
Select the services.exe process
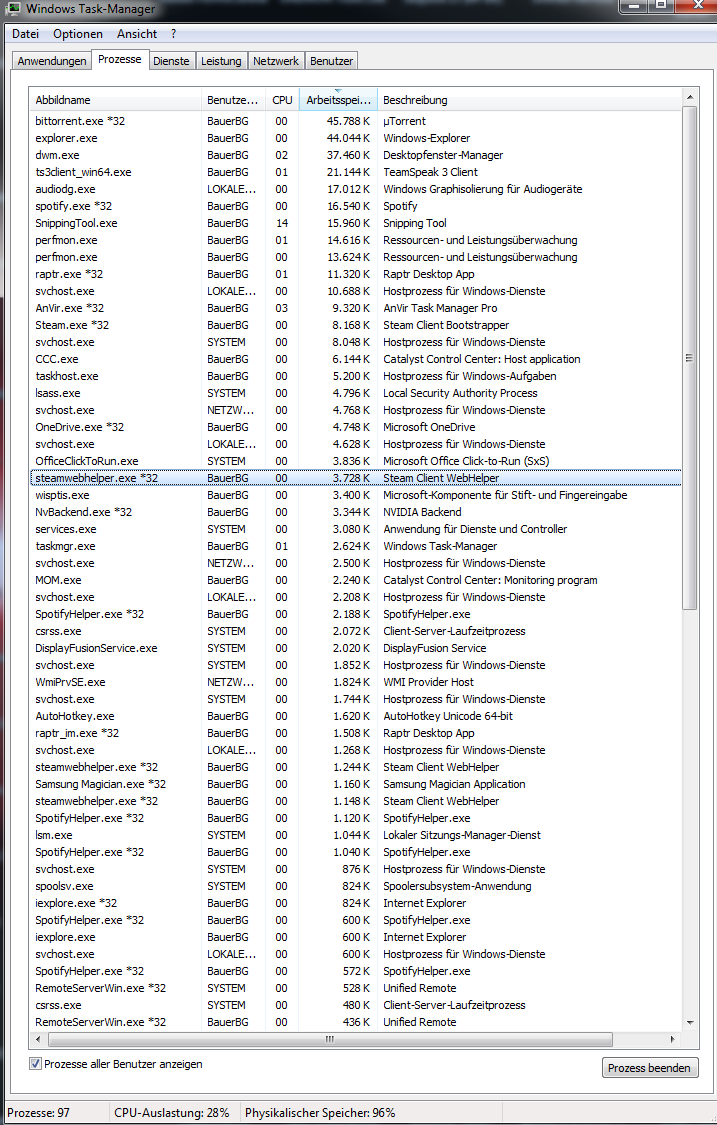click(355, 529)
